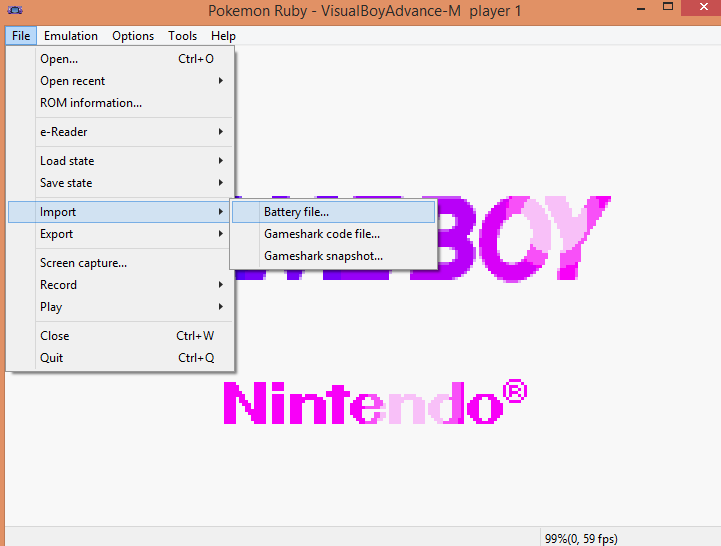Expand the Import submenu
The width and height of the screenshot is (721, 546).
click(x=119, y=212)
